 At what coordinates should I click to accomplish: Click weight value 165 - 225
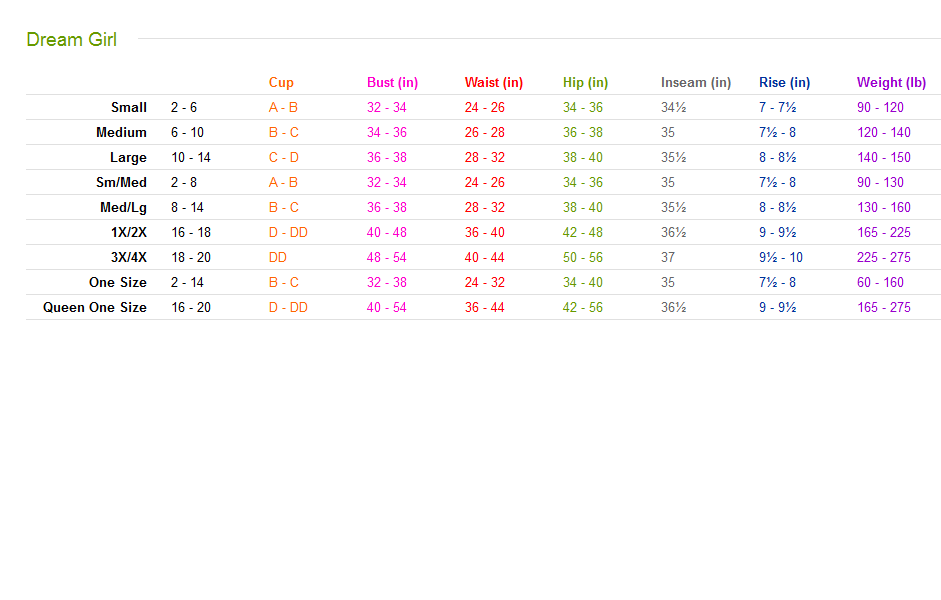click(x=884, y=233)
